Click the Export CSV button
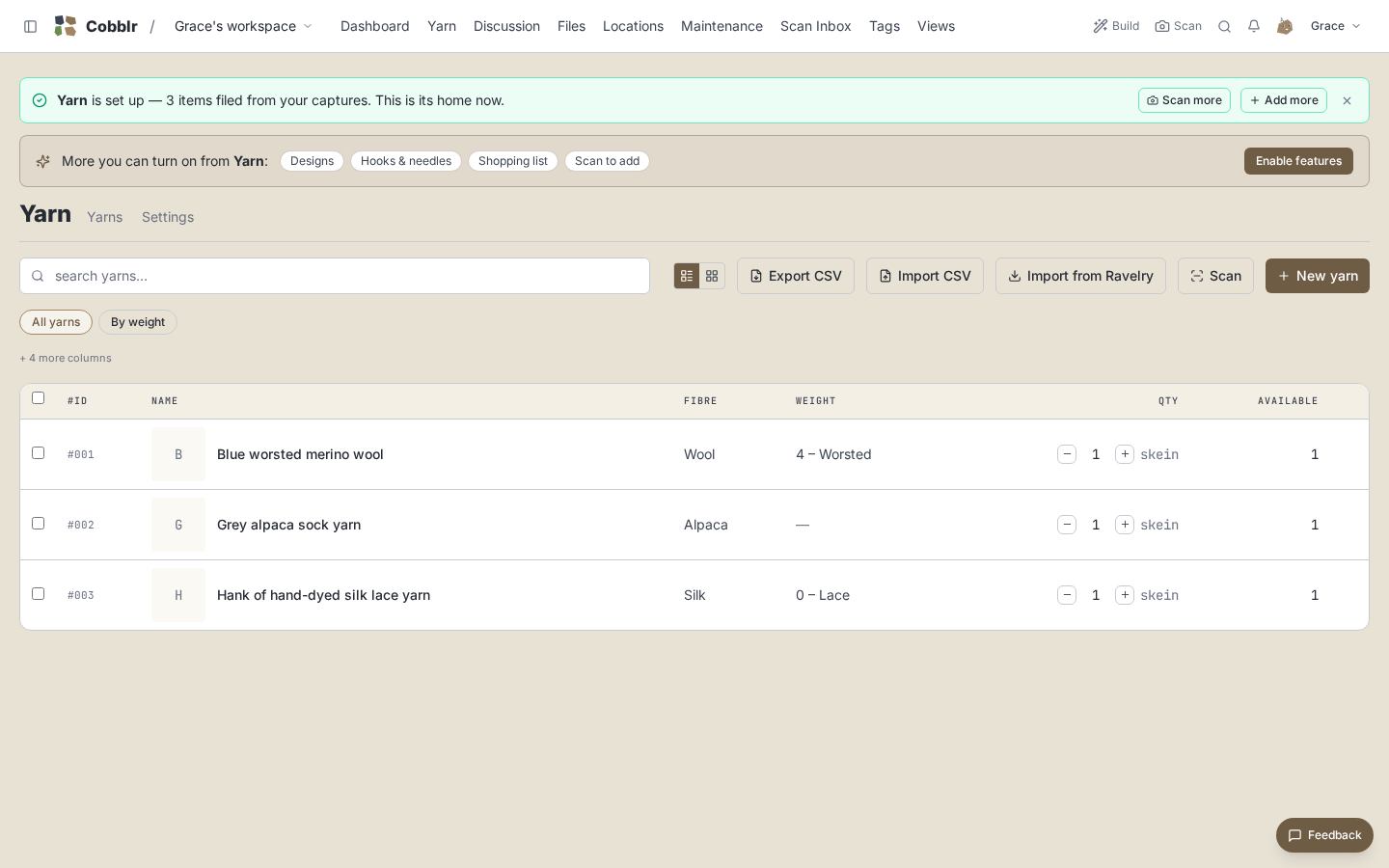 [796, 276]
